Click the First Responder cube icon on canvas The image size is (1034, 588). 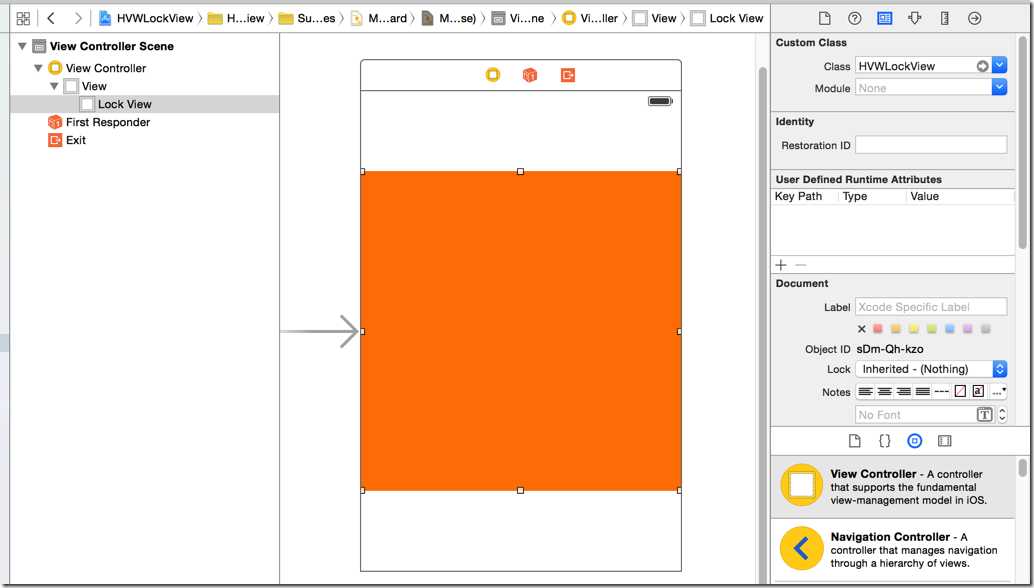[x=530, y=75]
